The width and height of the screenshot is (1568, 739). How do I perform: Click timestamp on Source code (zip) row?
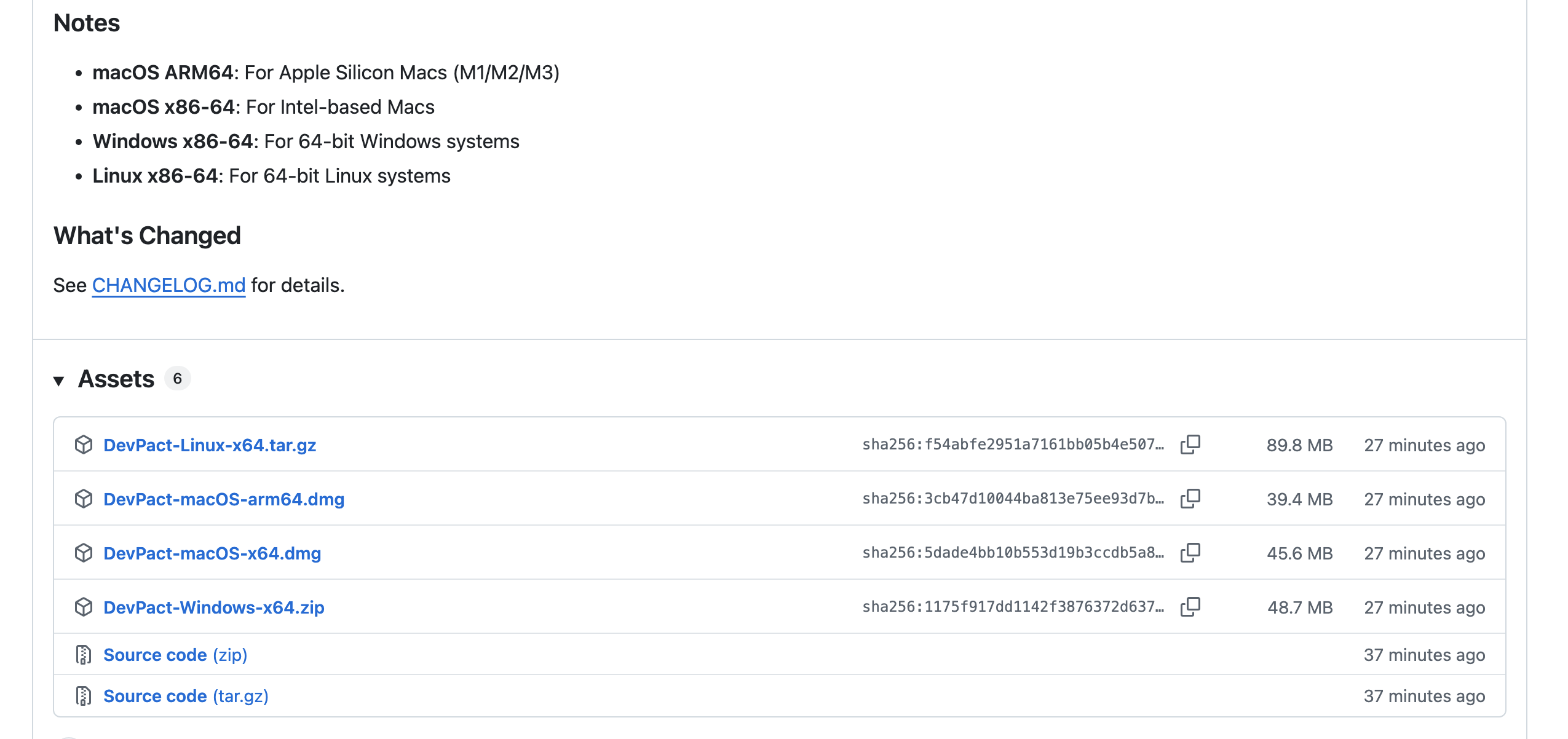(x=1424, y=655)
